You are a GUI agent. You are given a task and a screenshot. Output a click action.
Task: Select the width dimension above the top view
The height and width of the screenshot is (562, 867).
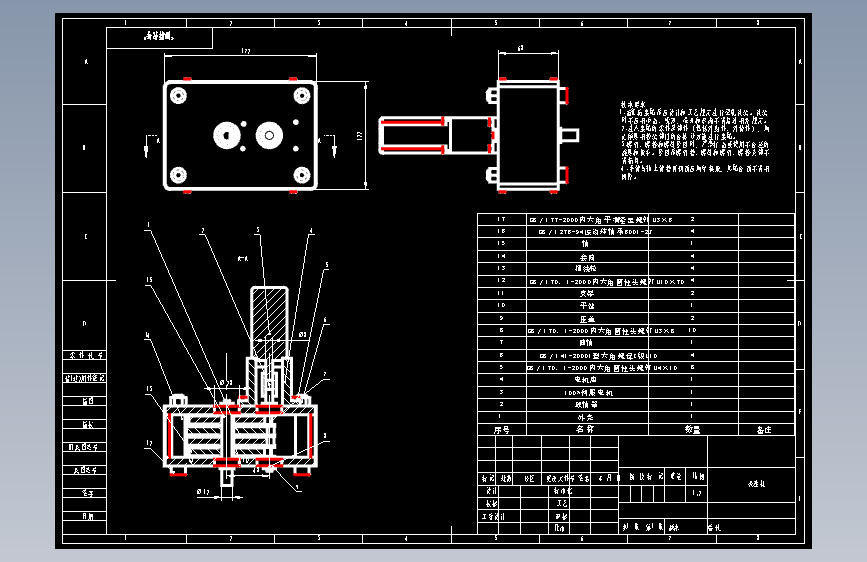click(241, 53)
